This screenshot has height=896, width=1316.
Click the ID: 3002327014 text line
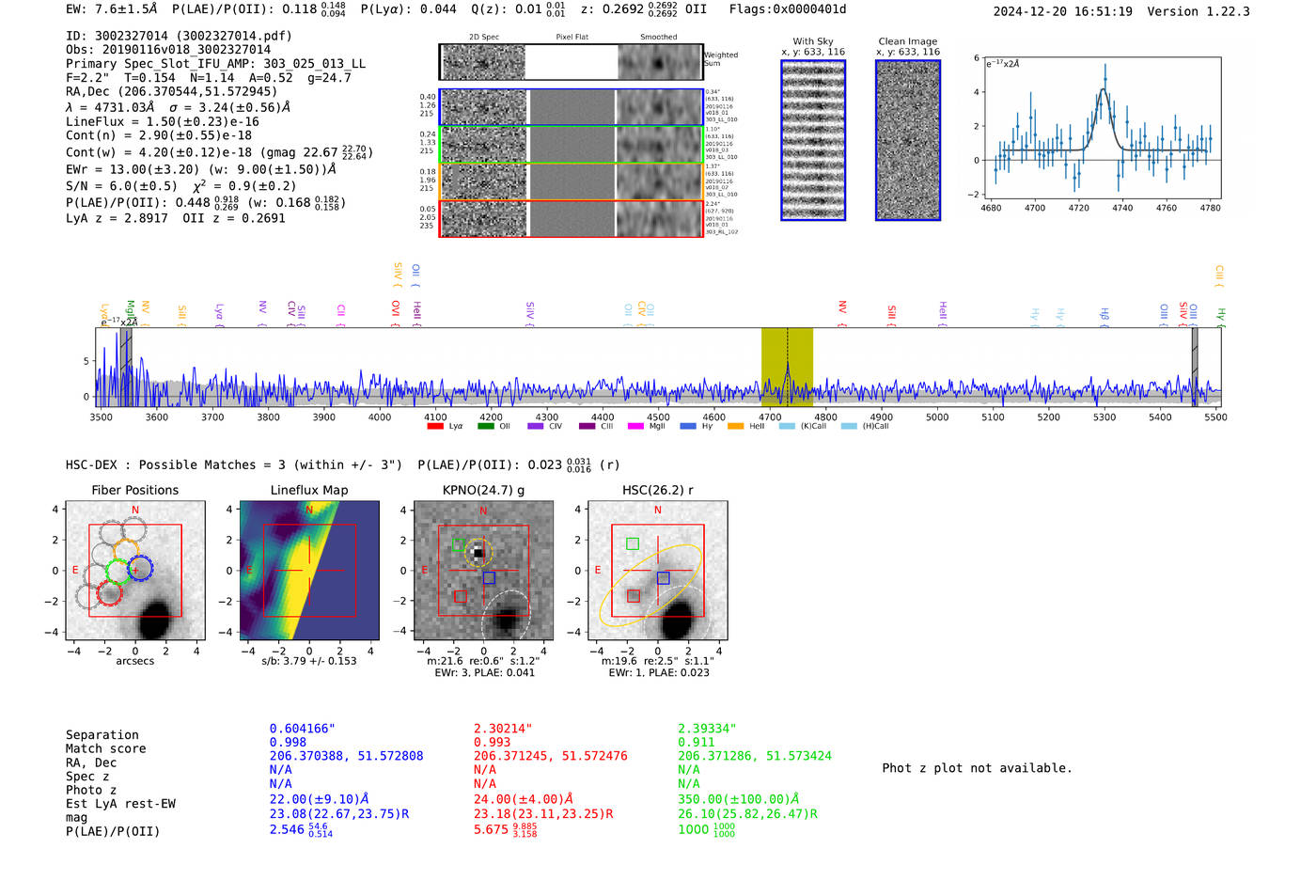tap(179, 36)
